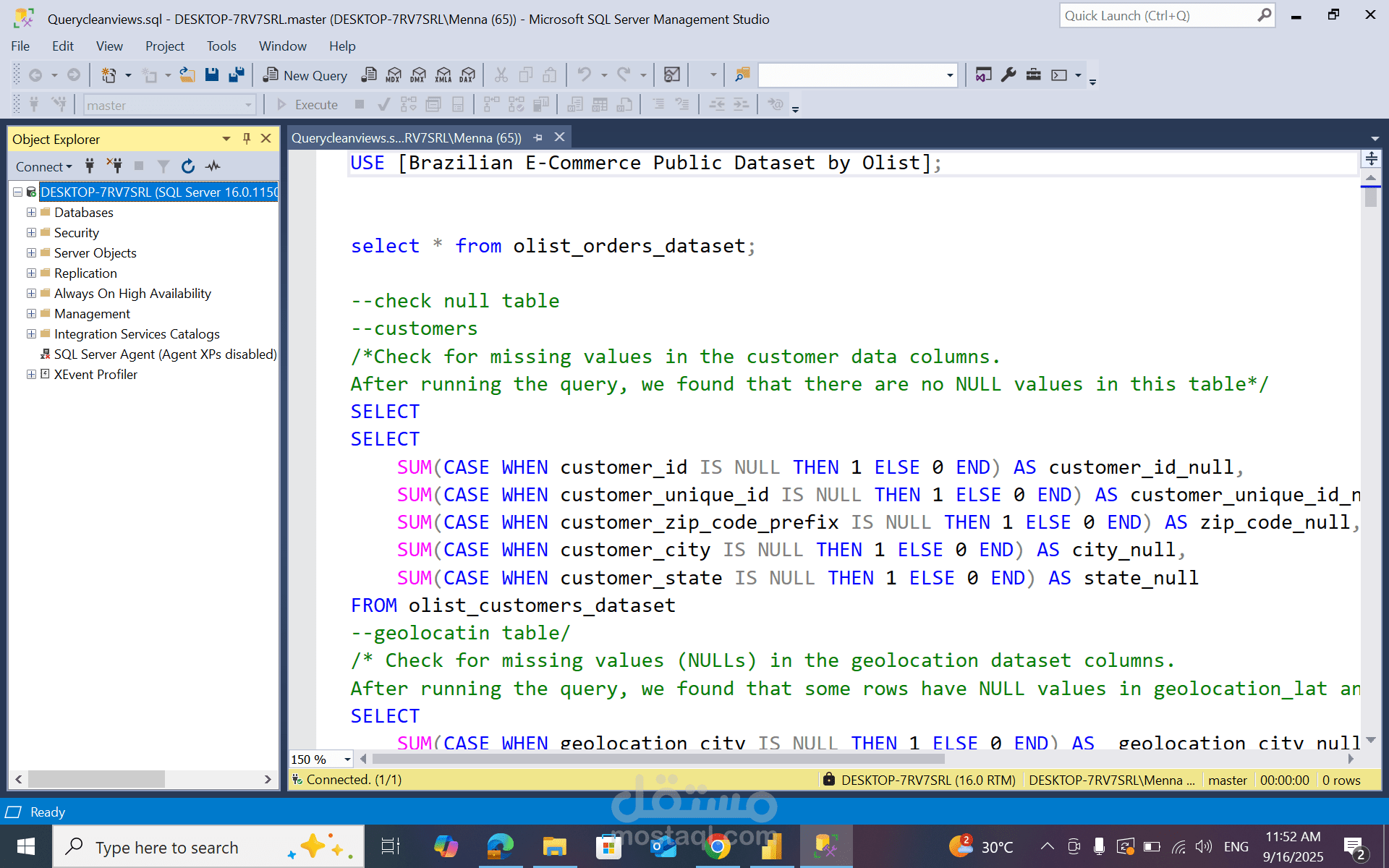Click the editor split window handle
The height and width of the screenshot is (868, 1389).
click(1371, 158)
